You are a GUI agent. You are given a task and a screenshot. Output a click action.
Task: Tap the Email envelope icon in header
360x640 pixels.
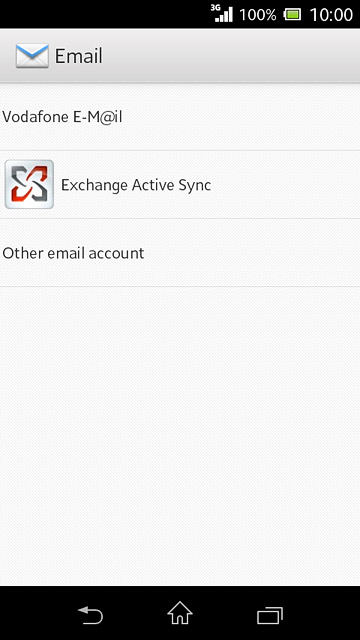tap(32, 56)
